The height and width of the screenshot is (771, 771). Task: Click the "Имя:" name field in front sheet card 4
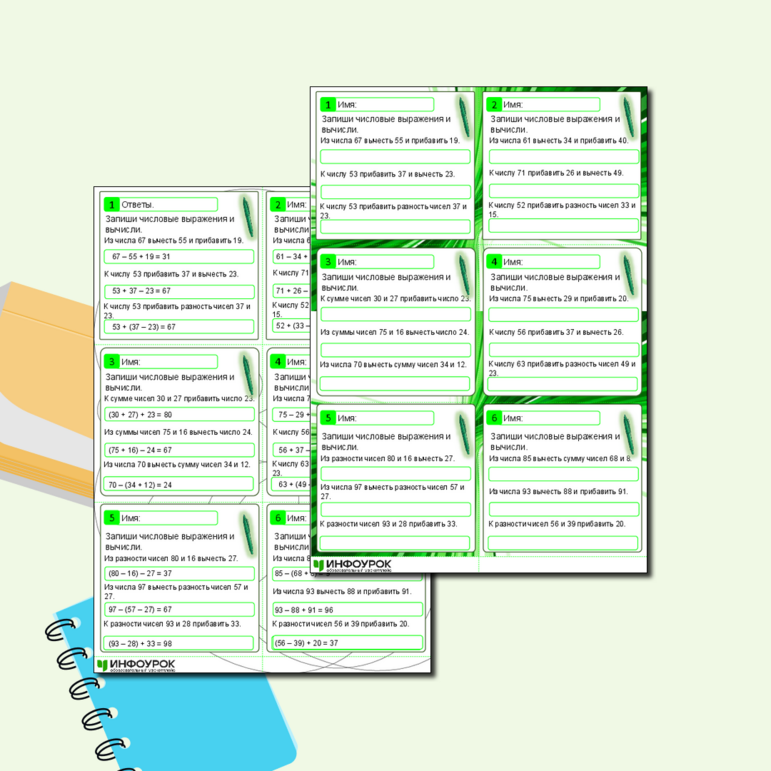coord(551,261)
